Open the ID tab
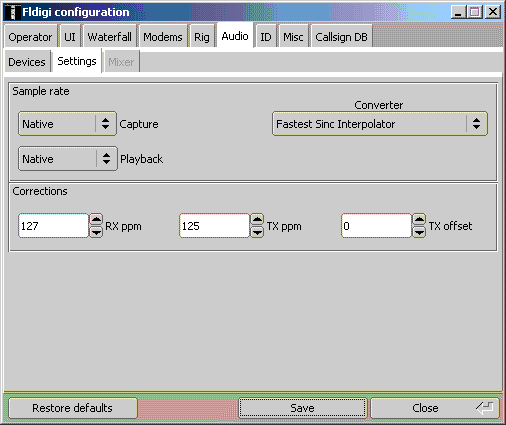Image resolution: width=506 pixels, height=425 pixels. coord(266,37)
